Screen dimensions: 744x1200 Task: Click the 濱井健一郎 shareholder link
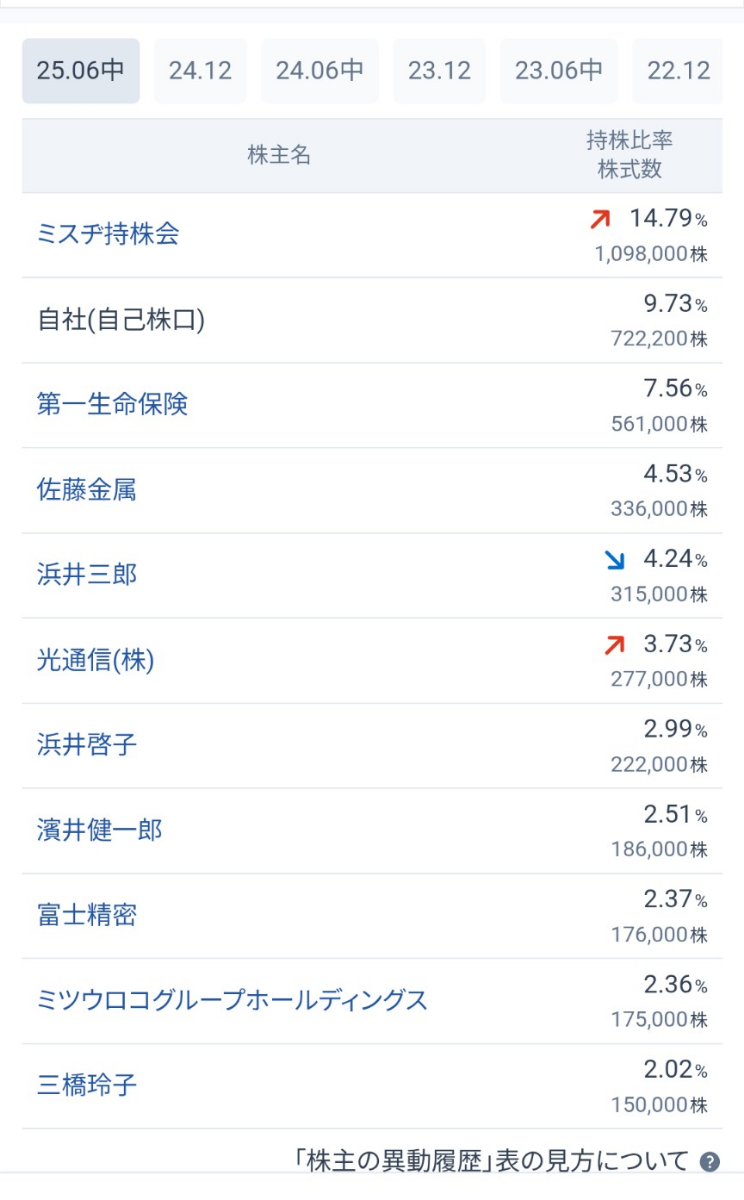click(99, 830)
